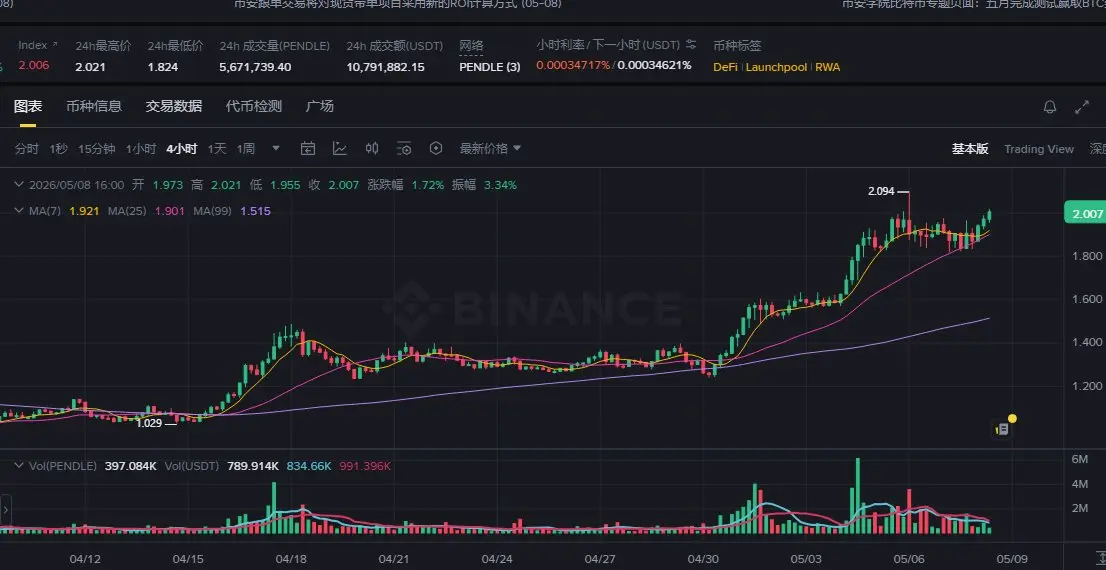Screen dimensions: 1106x570
Task: Click the 1.600 price axis label
Action: [1086, 299]
